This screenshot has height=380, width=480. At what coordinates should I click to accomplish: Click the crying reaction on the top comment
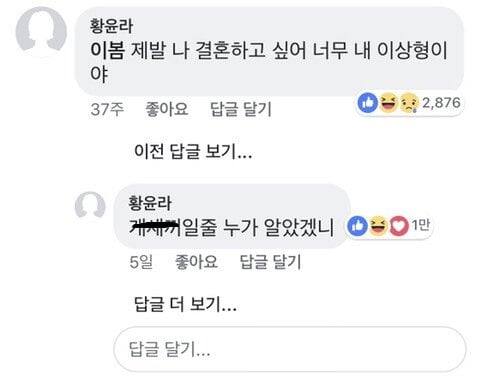(x=409, y=103)
